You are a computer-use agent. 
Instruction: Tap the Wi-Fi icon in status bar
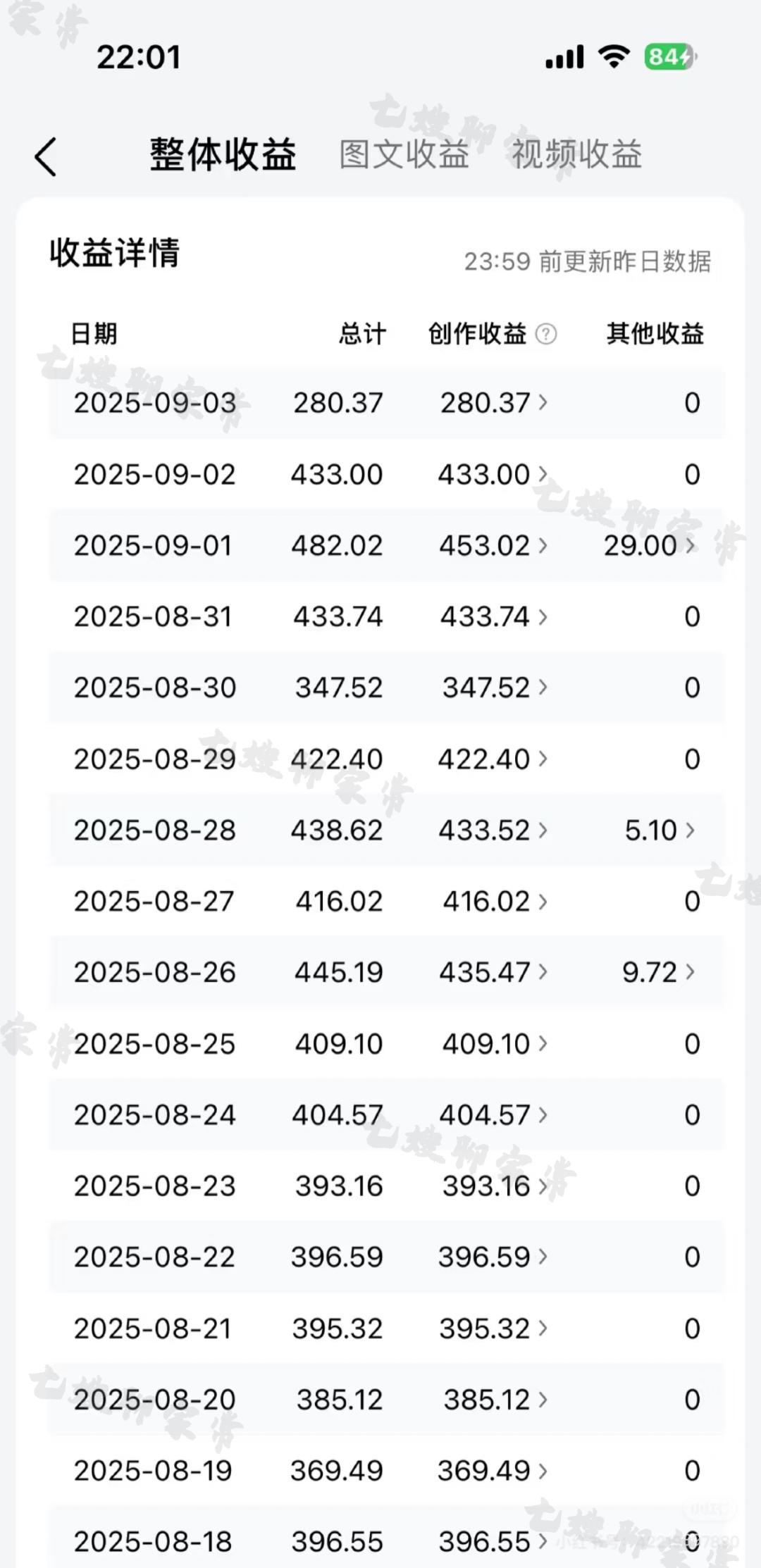coord(613,57)
